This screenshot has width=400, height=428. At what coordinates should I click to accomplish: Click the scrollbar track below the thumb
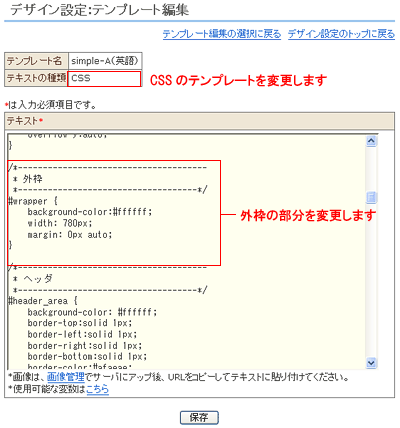tap(371, 280)
